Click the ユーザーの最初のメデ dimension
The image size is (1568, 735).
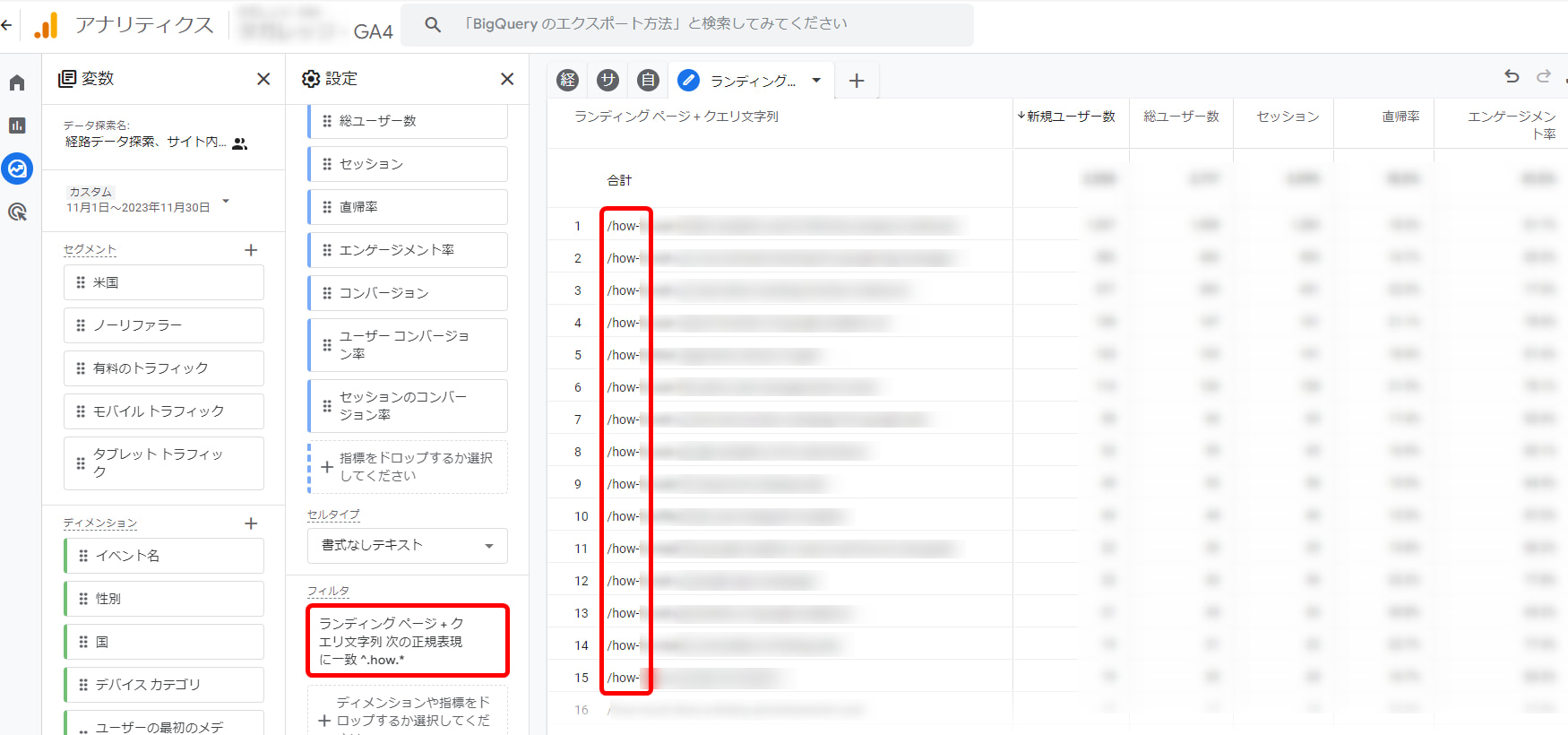pos(164,722)
